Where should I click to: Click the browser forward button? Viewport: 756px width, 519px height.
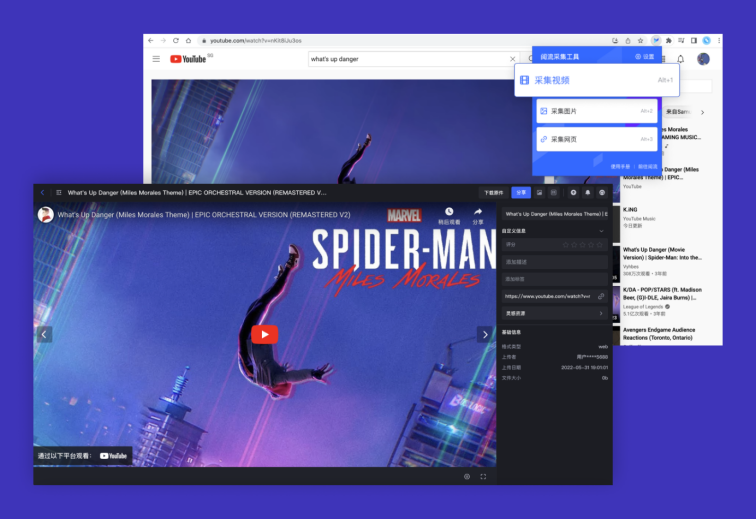pos(163,41)
